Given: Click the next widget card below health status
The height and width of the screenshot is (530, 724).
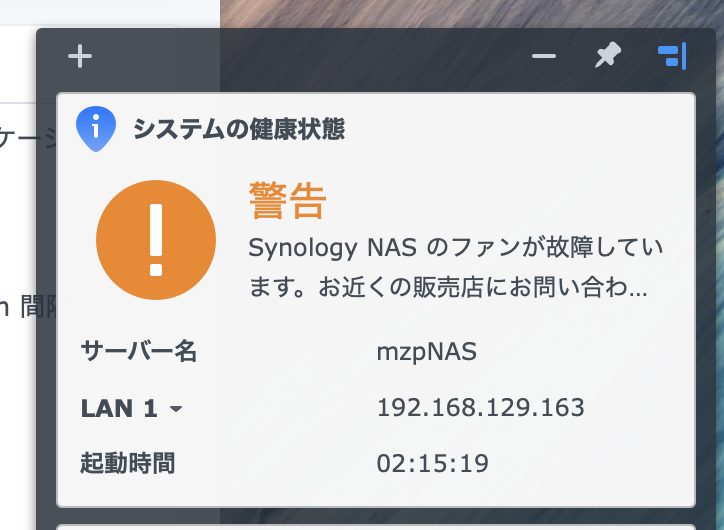Looking at the screenshot, I should pyautogui.click(x=376, y=527).
